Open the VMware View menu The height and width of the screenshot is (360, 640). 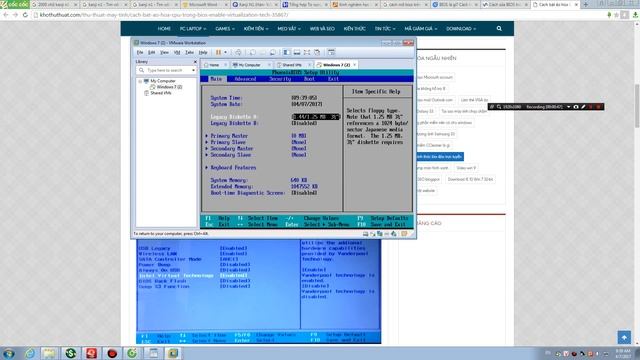(x=164, y=53)
